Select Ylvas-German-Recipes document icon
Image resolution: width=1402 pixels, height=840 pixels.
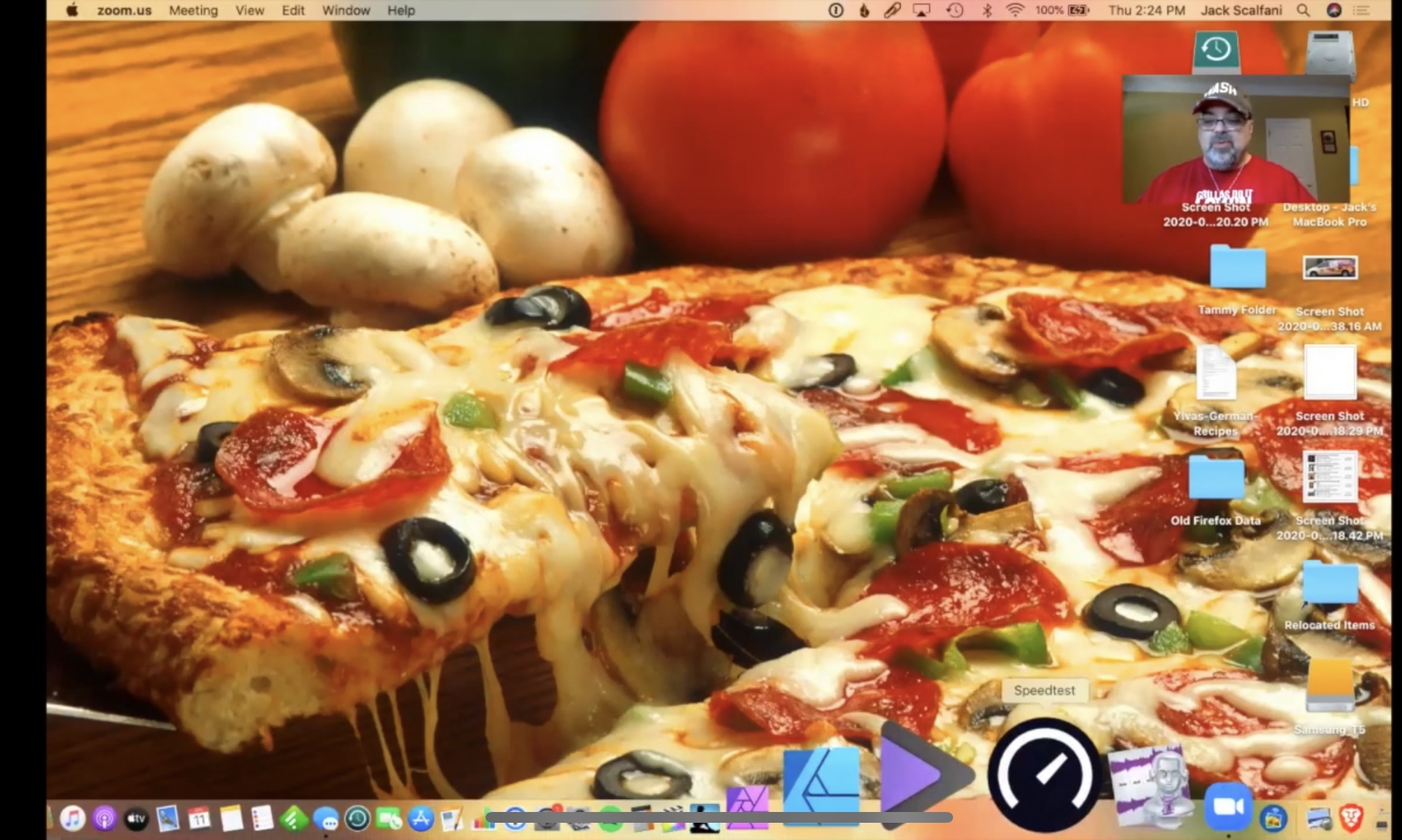(x=1216, y=372)
